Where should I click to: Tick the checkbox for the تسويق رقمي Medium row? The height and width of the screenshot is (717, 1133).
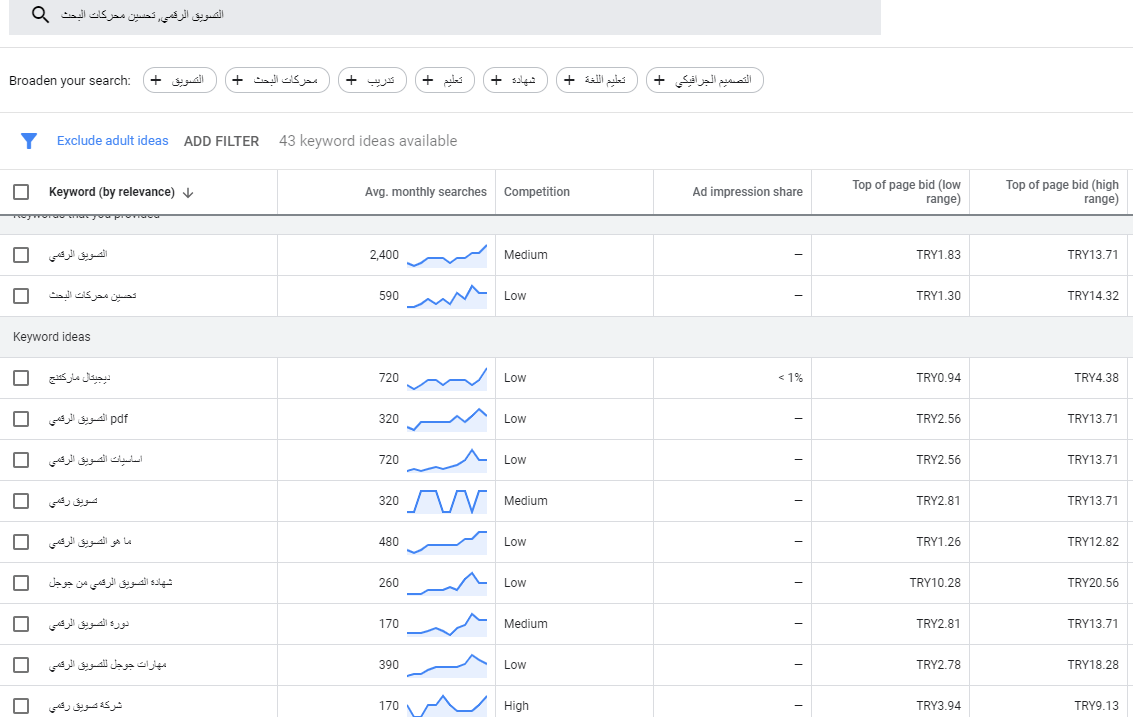pyautogui.click(x=21, y=501)
